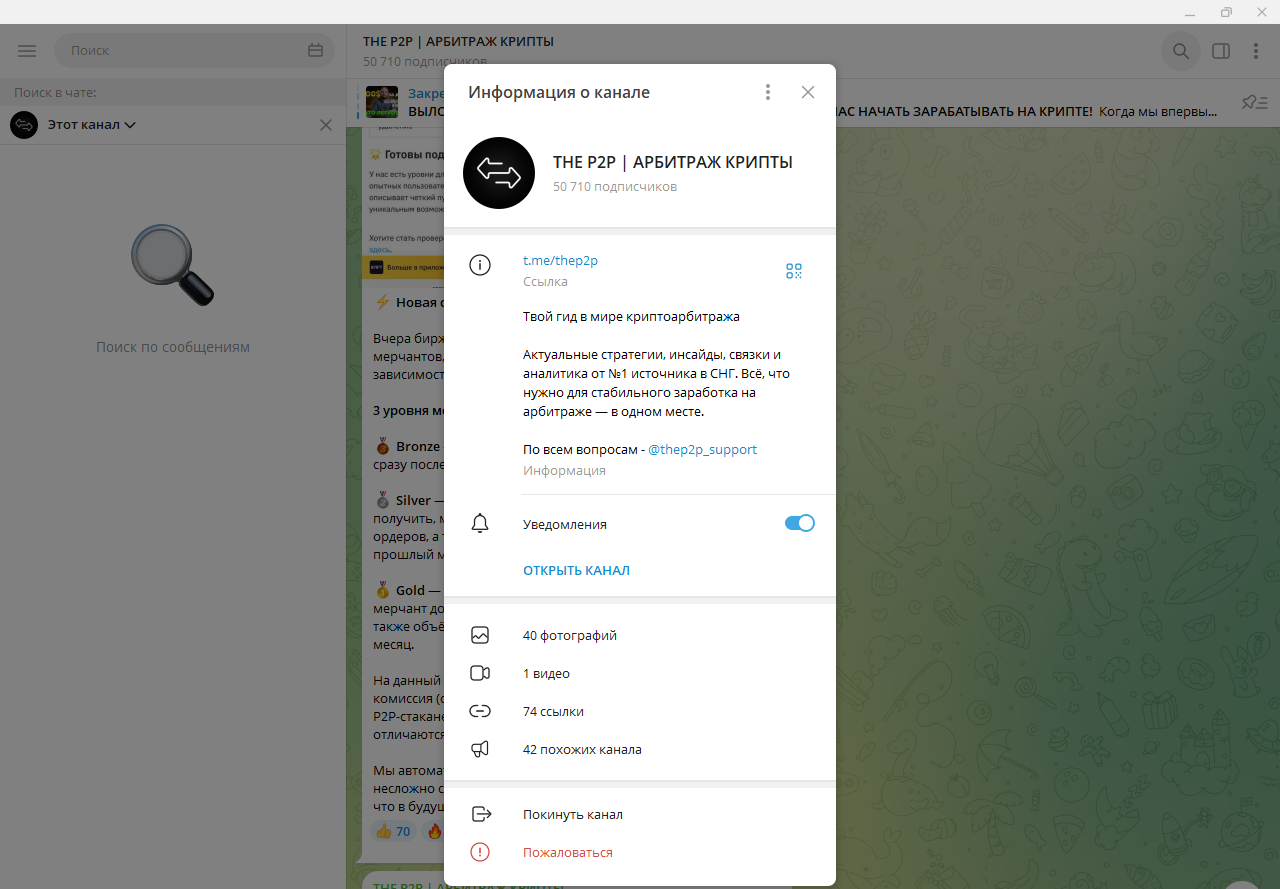This screenshot has width=1280, height=889.
Task: Click the pinned messages list icon
Action: 1254,102
